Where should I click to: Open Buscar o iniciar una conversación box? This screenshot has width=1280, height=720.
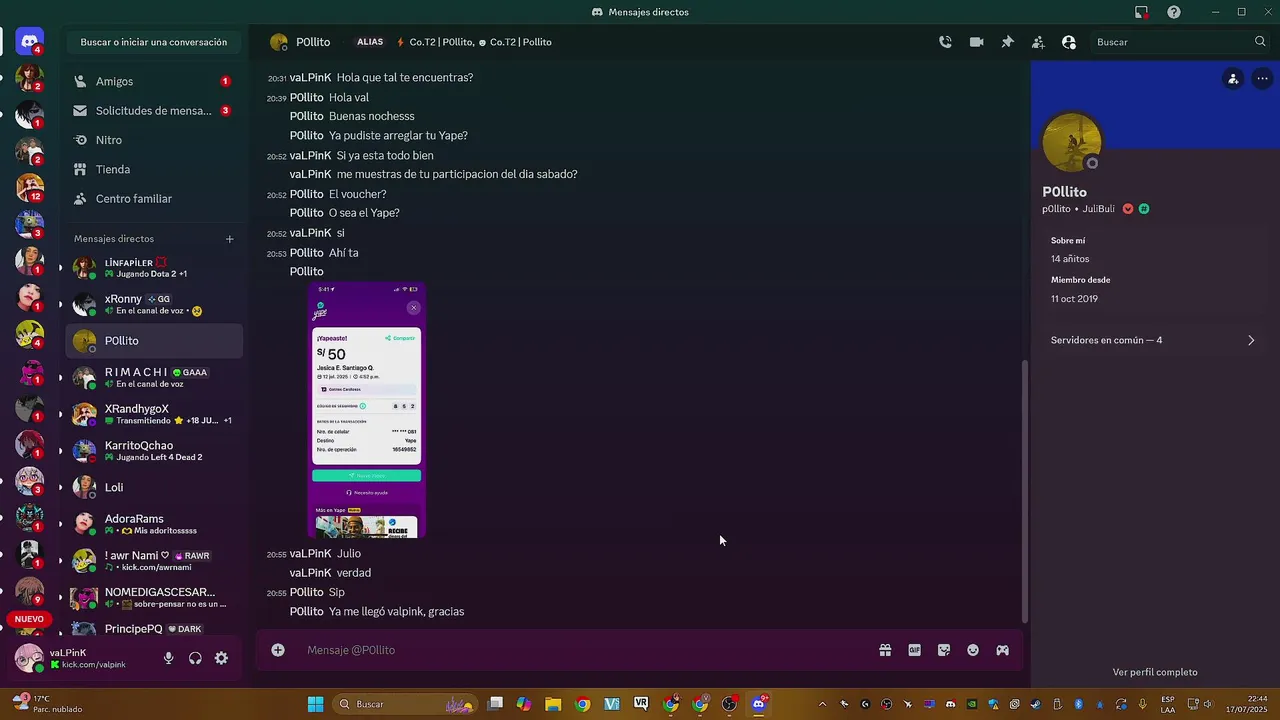pyautogui.click(x=154, y=42)
